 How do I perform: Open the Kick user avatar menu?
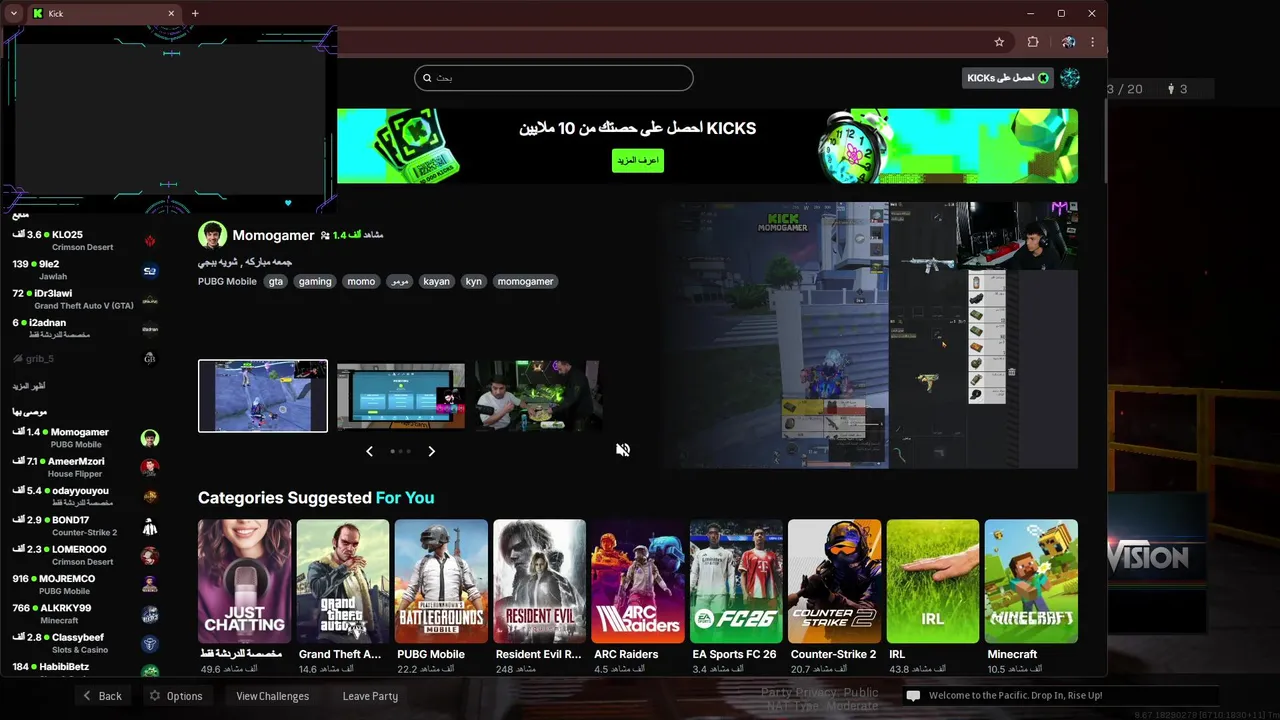[1070, 78]
